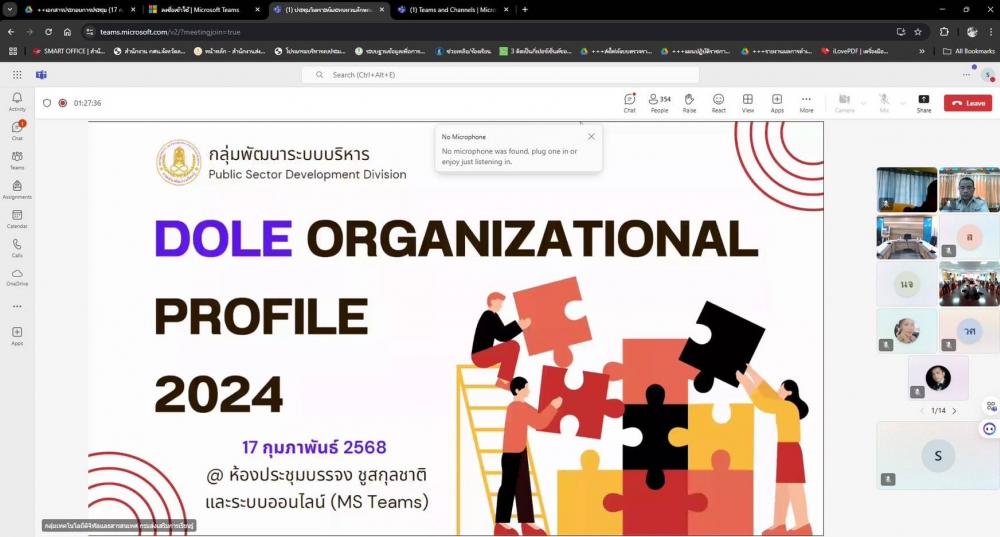Open the React emoji menu
The height and width of the screenshot is (537, 1000).
(719, 103)
